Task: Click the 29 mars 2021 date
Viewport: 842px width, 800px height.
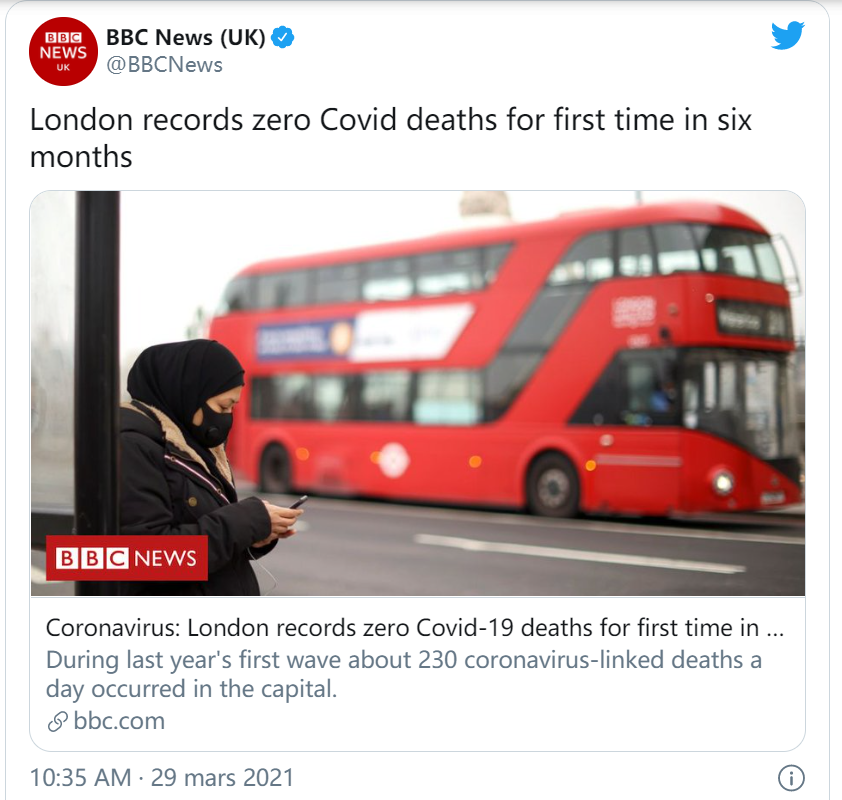Action: (x=222, y=777)
